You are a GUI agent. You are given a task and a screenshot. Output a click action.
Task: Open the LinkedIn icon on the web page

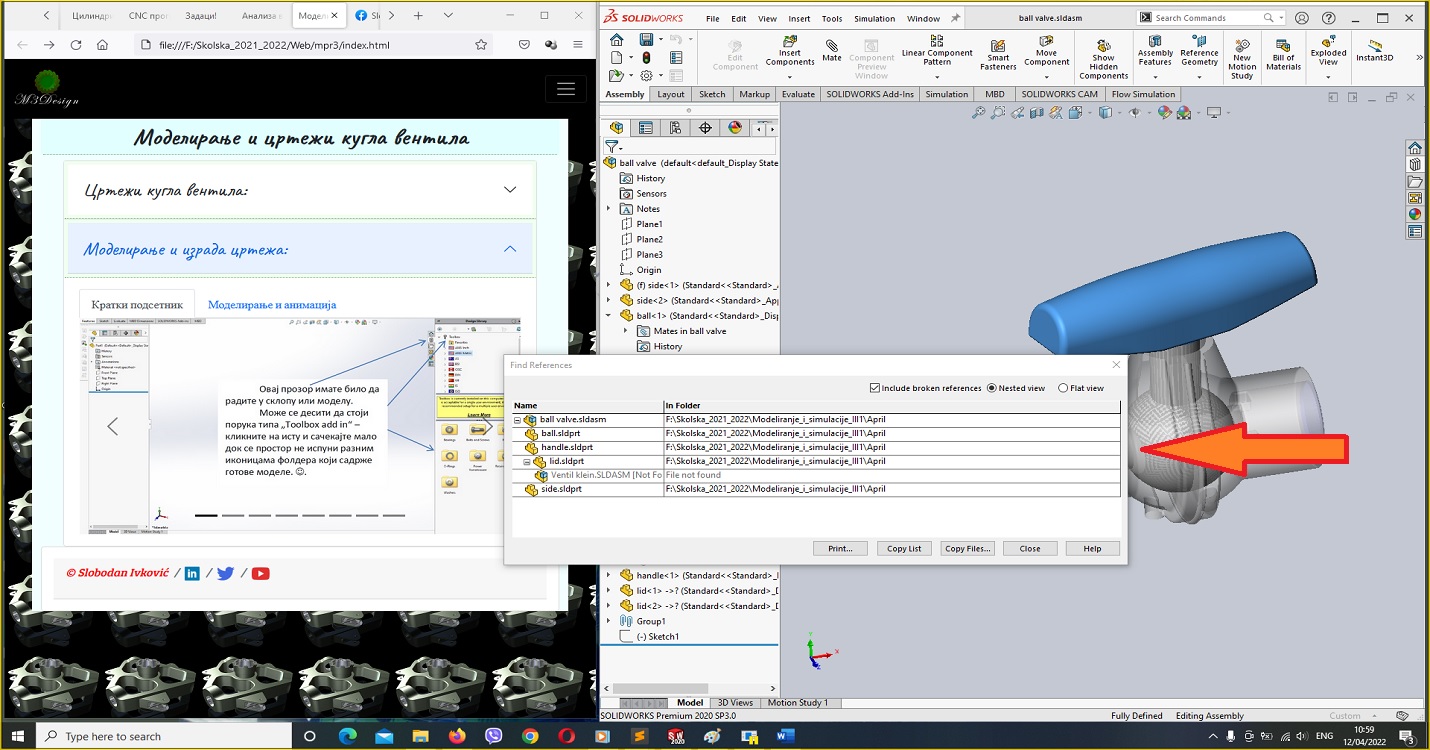[x=193, y=573]
